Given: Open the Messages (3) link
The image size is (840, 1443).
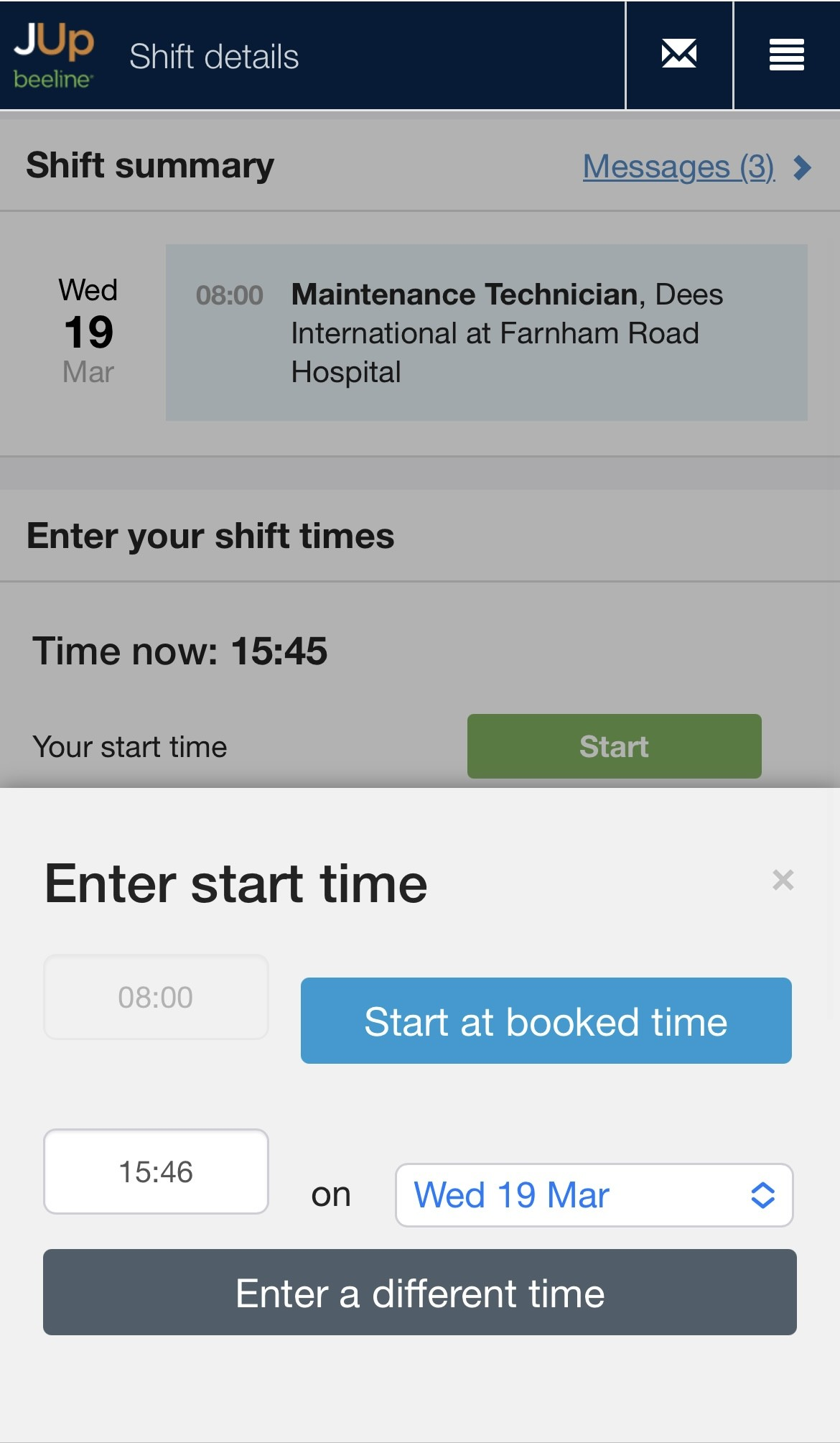Looking at the screenshot, I should 678,167.
